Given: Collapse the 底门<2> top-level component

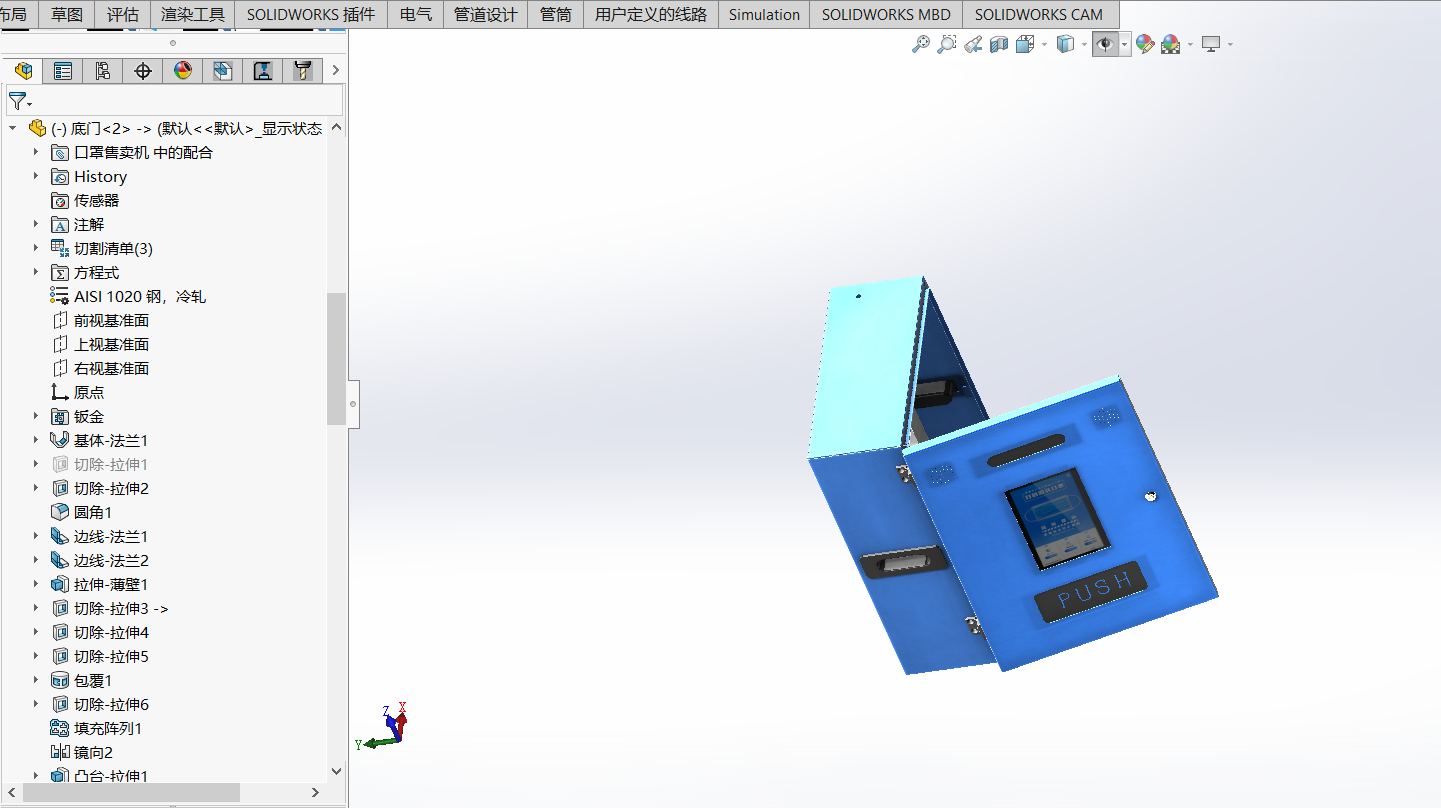Looking at the screenshot, I should click(13, 128).
